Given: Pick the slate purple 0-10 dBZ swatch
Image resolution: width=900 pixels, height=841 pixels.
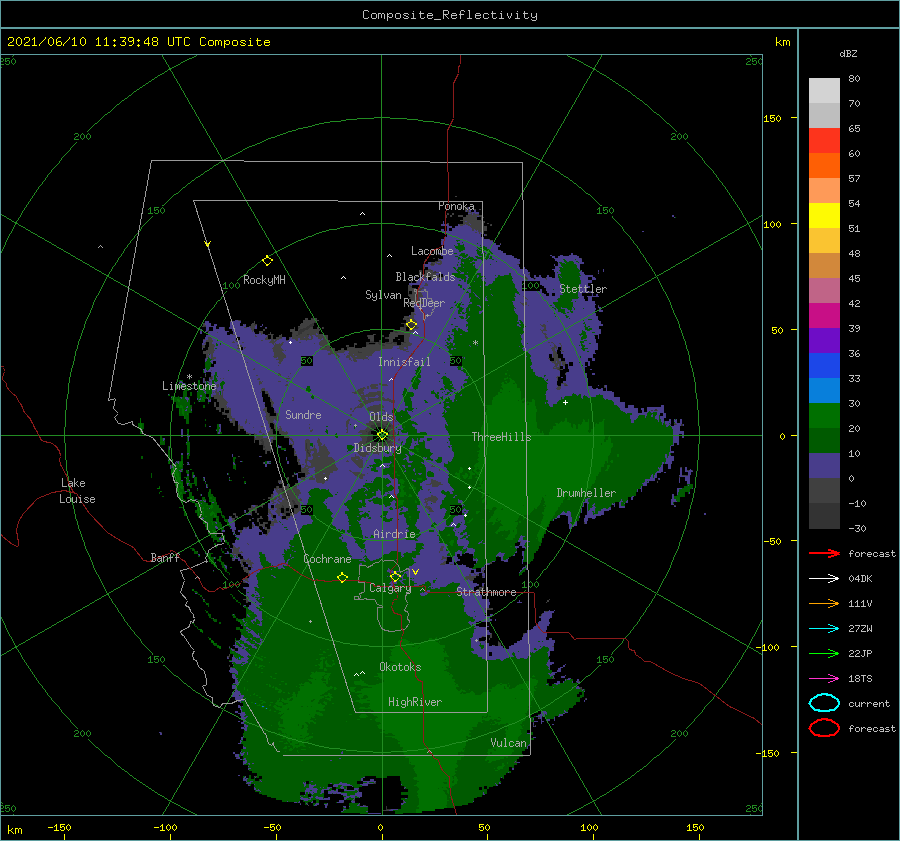Looking at the screenshot, I should [824, 466].
